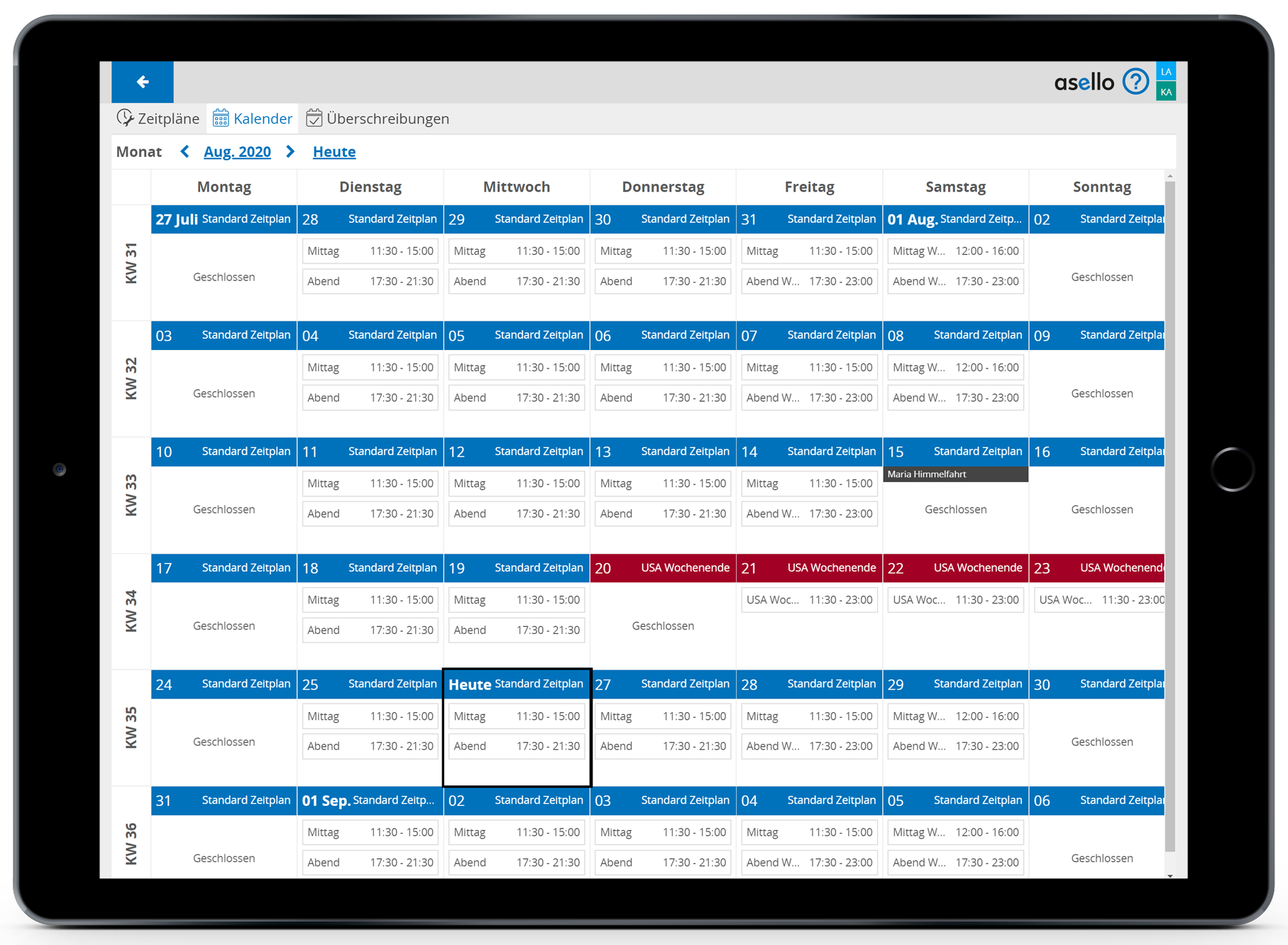Go to previous month with left chevron
Image resolution: width=1288 pixels, height=945 pixels.
point(185,152)
